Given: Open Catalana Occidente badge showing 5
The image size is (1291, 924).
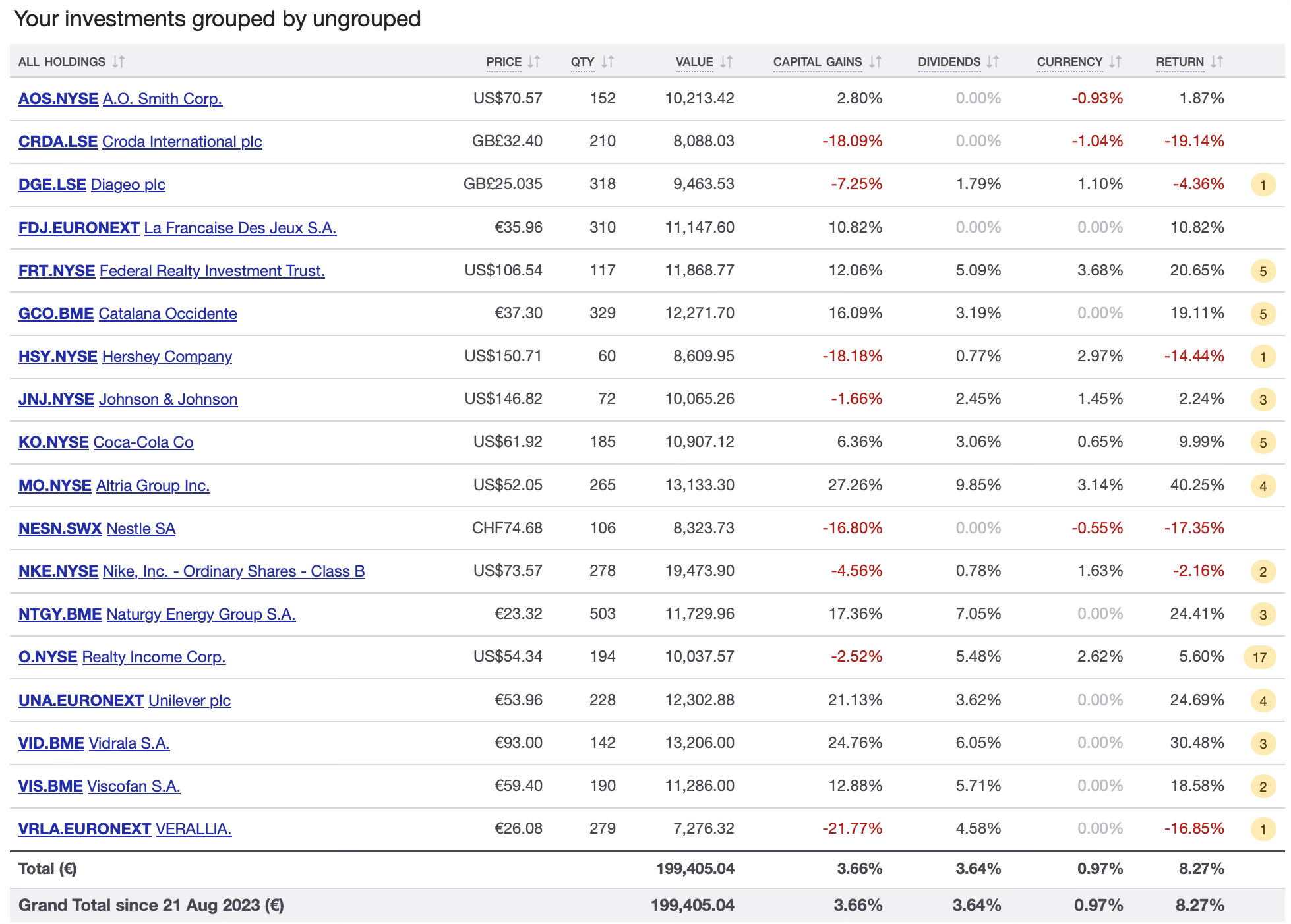Looking at the screenshot, I should [1263, 314].
